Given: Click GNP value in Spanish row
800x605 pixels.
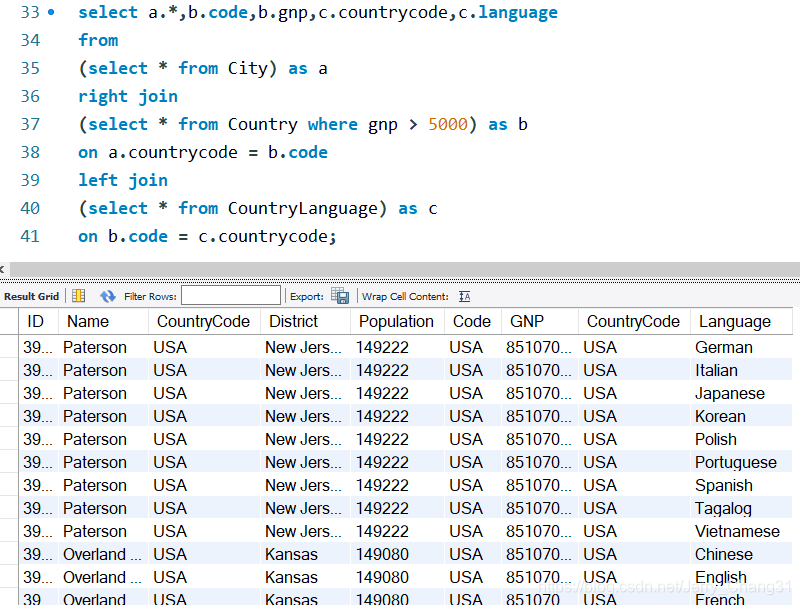Looking at the screenshot, I should (538, 485).
